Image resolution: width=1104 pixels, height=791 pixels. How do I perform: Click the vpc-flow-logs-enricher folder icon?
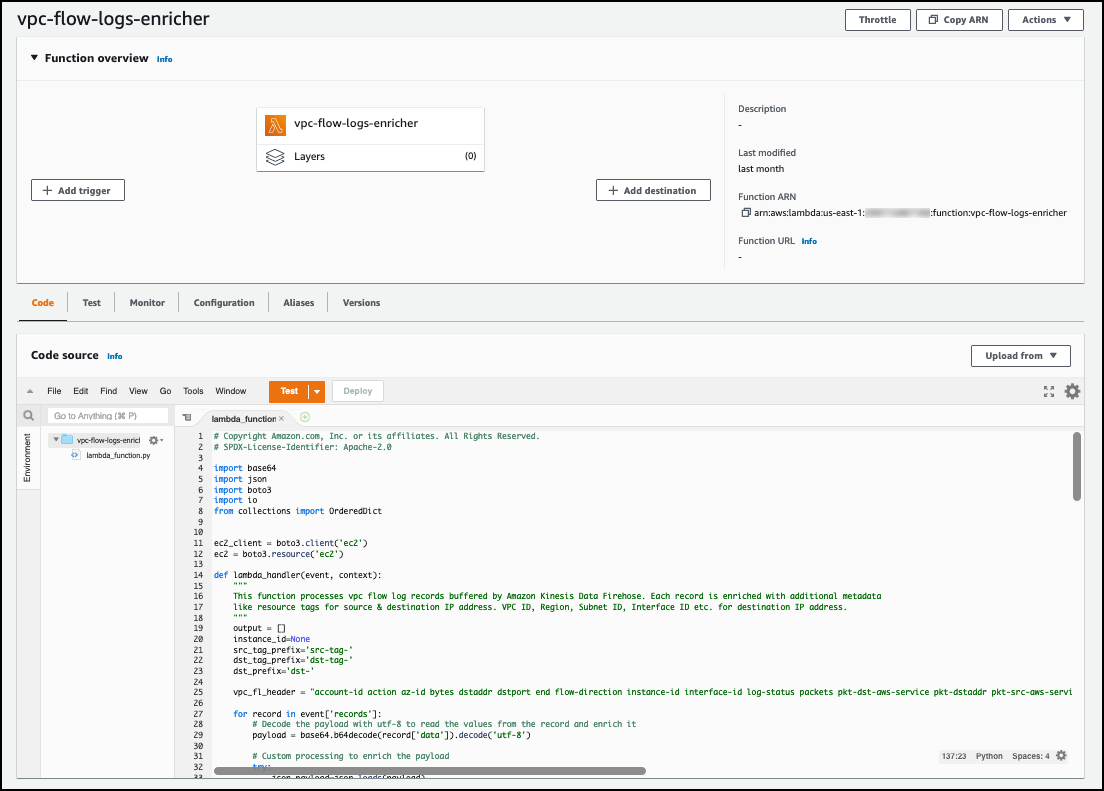pos(67,440)
